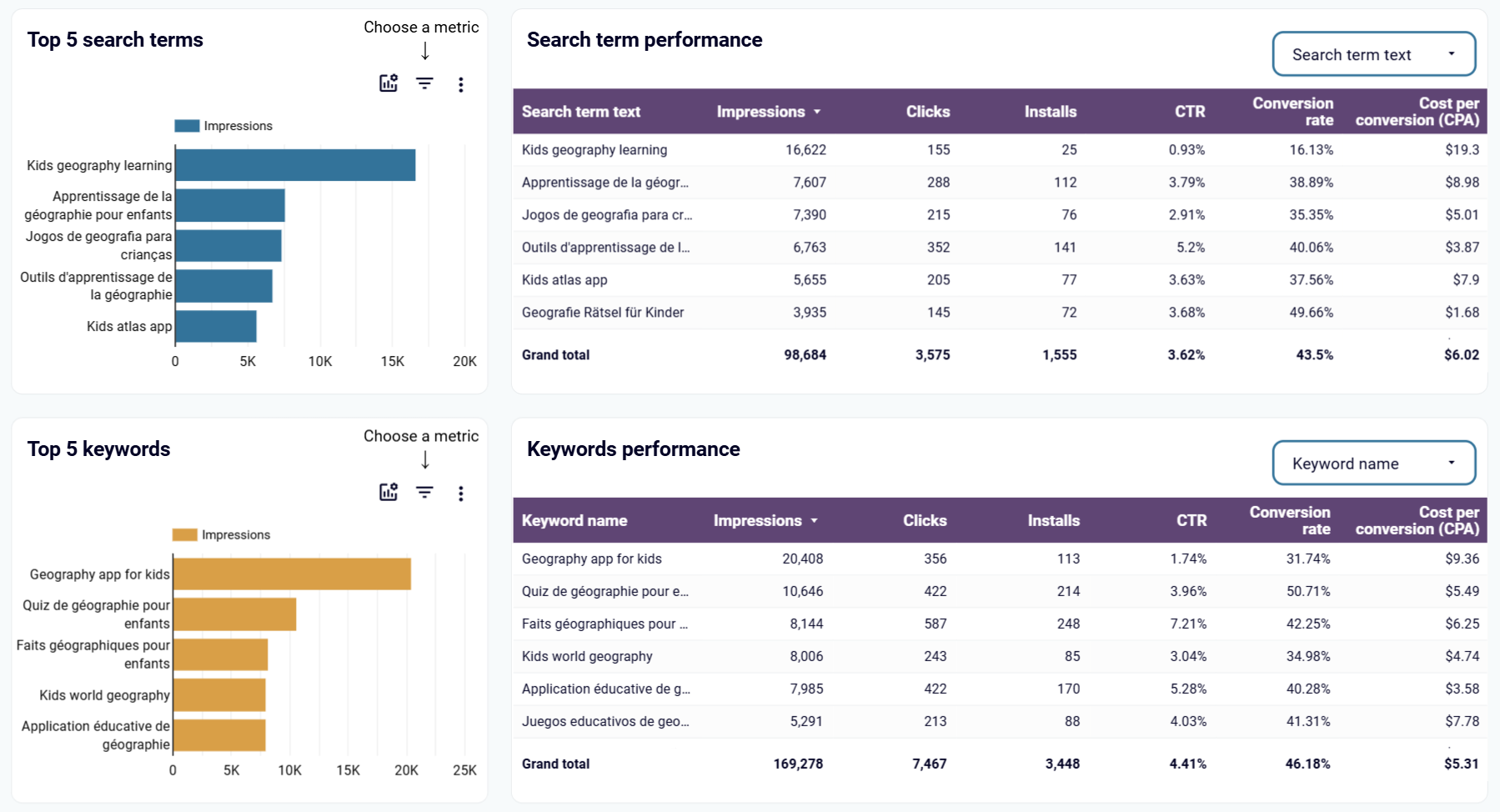
Task: Click the Geography app for kids bar
Action: click(x=292, y=574)
